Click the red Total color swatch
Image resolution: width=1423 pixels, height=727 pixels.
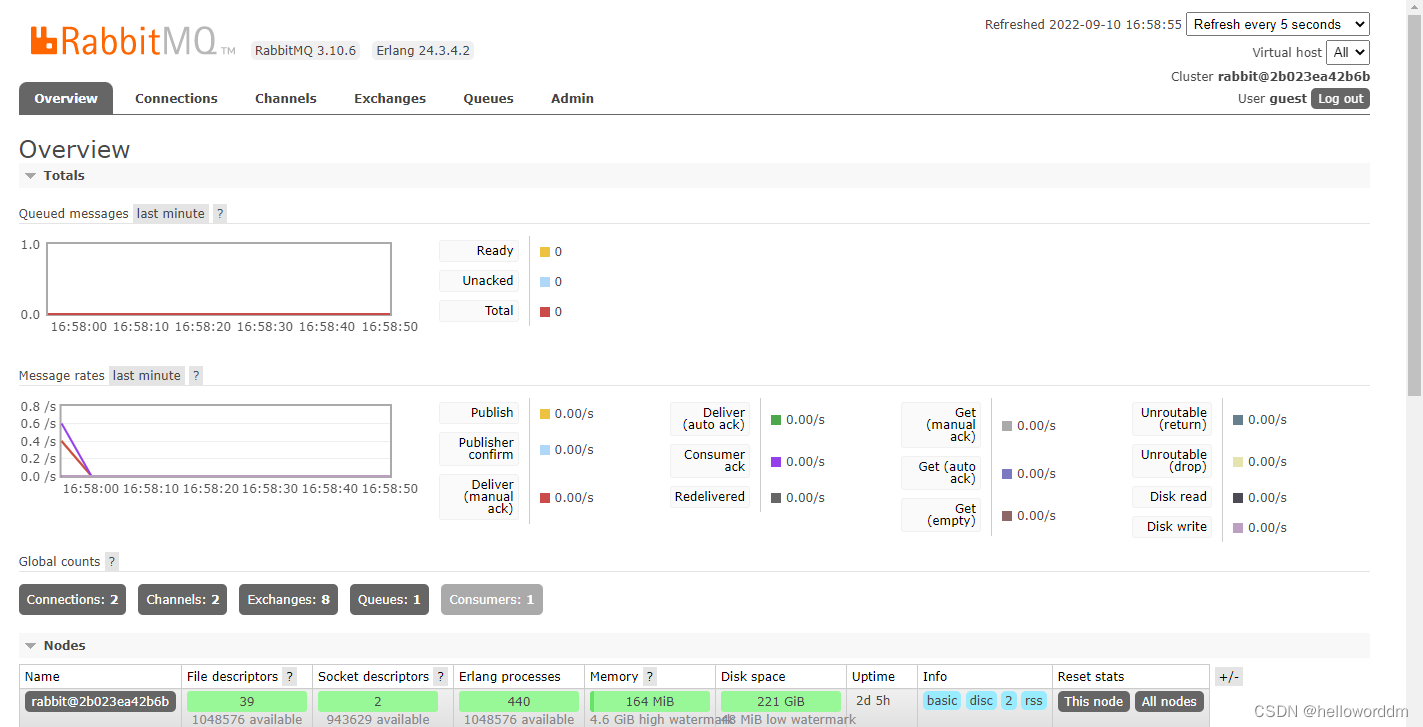pyautogui.click(x=545, y=312)
